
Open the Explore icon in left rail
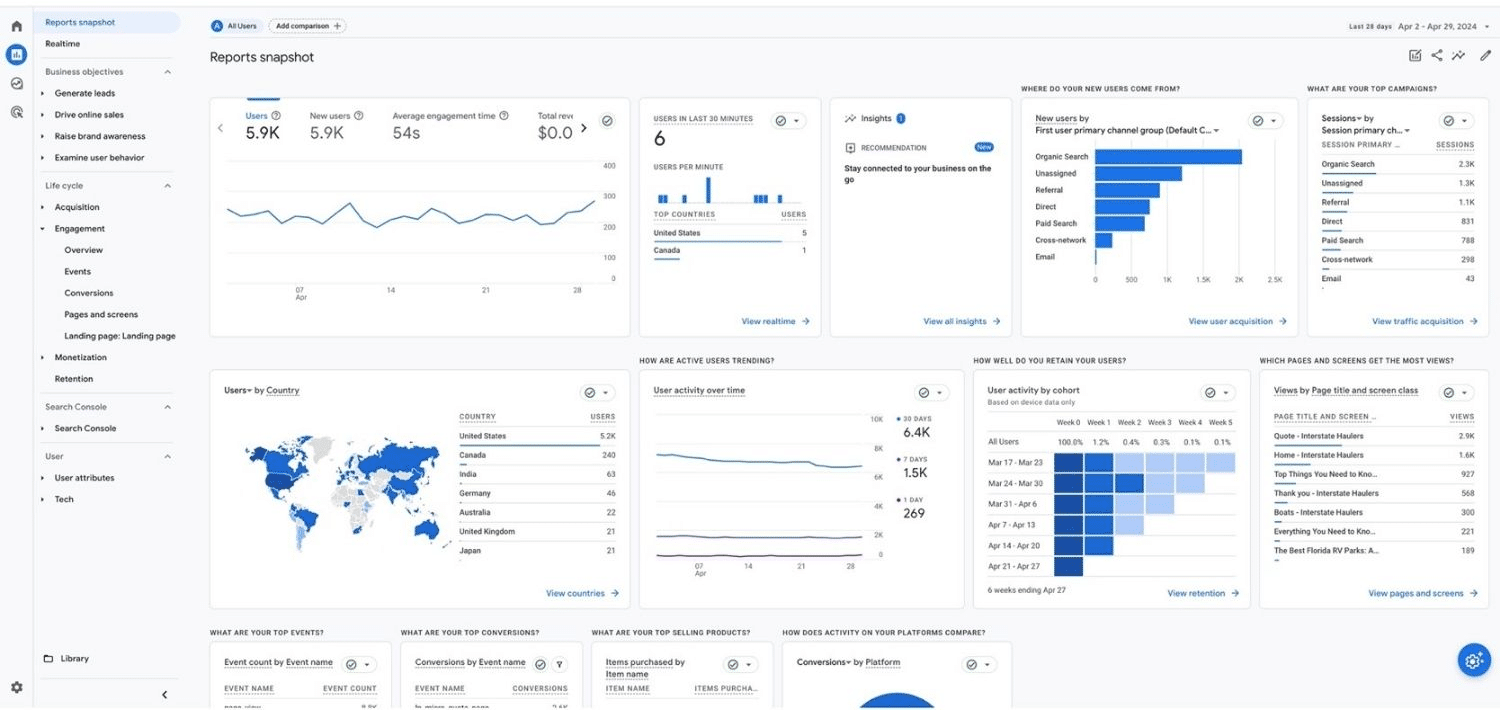coord(16,84)
